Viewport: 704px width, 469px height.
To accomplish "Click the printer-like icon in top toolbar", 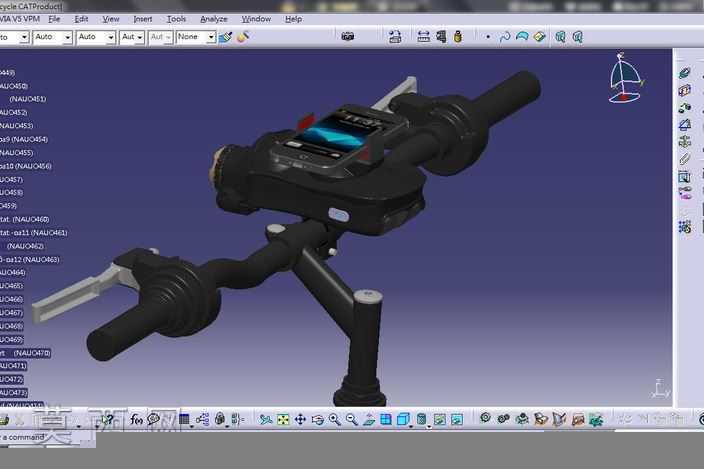I will click(395, 37).
